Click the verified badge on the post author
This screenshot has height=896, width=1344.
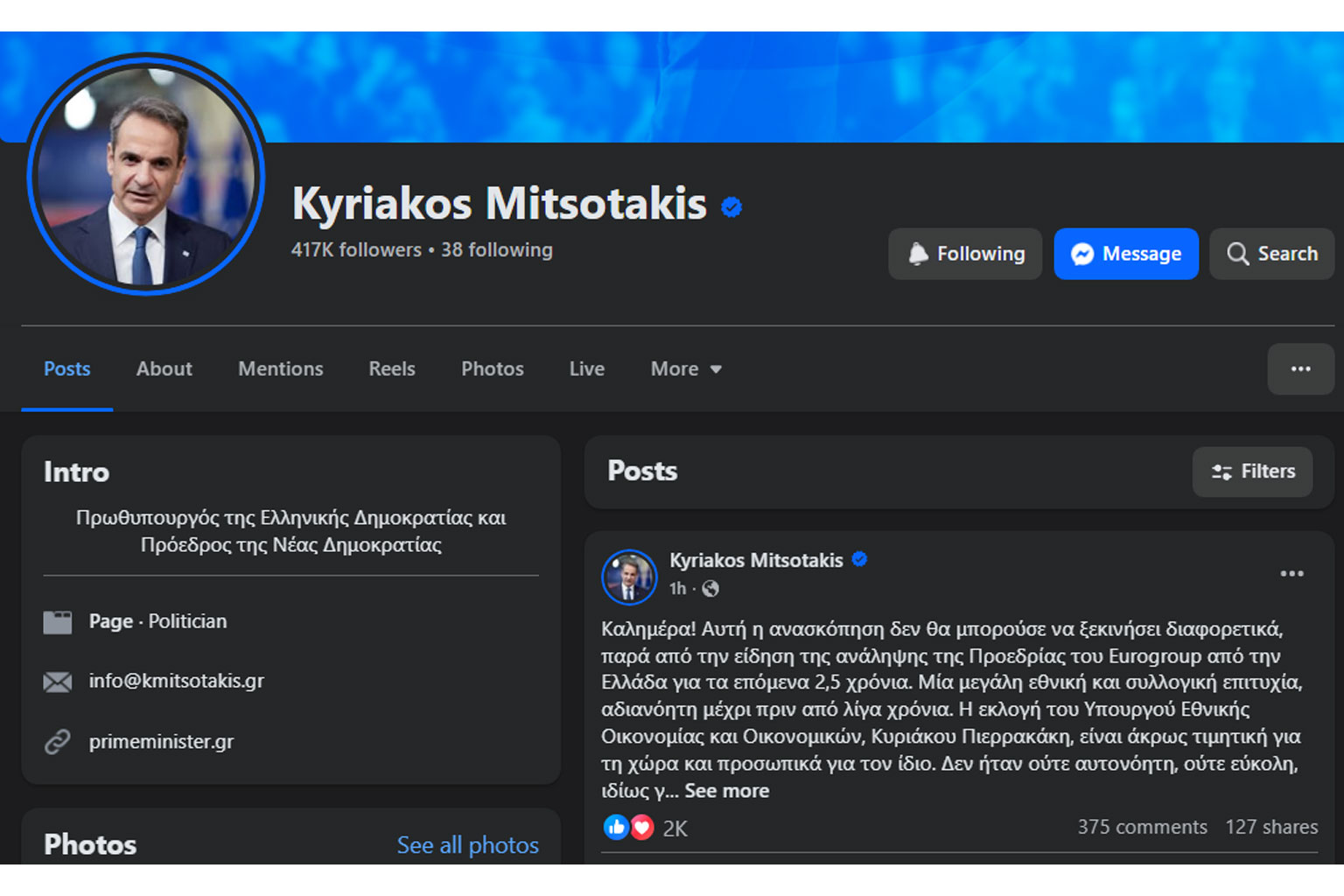pyautogui.click(x=859, y=559)
